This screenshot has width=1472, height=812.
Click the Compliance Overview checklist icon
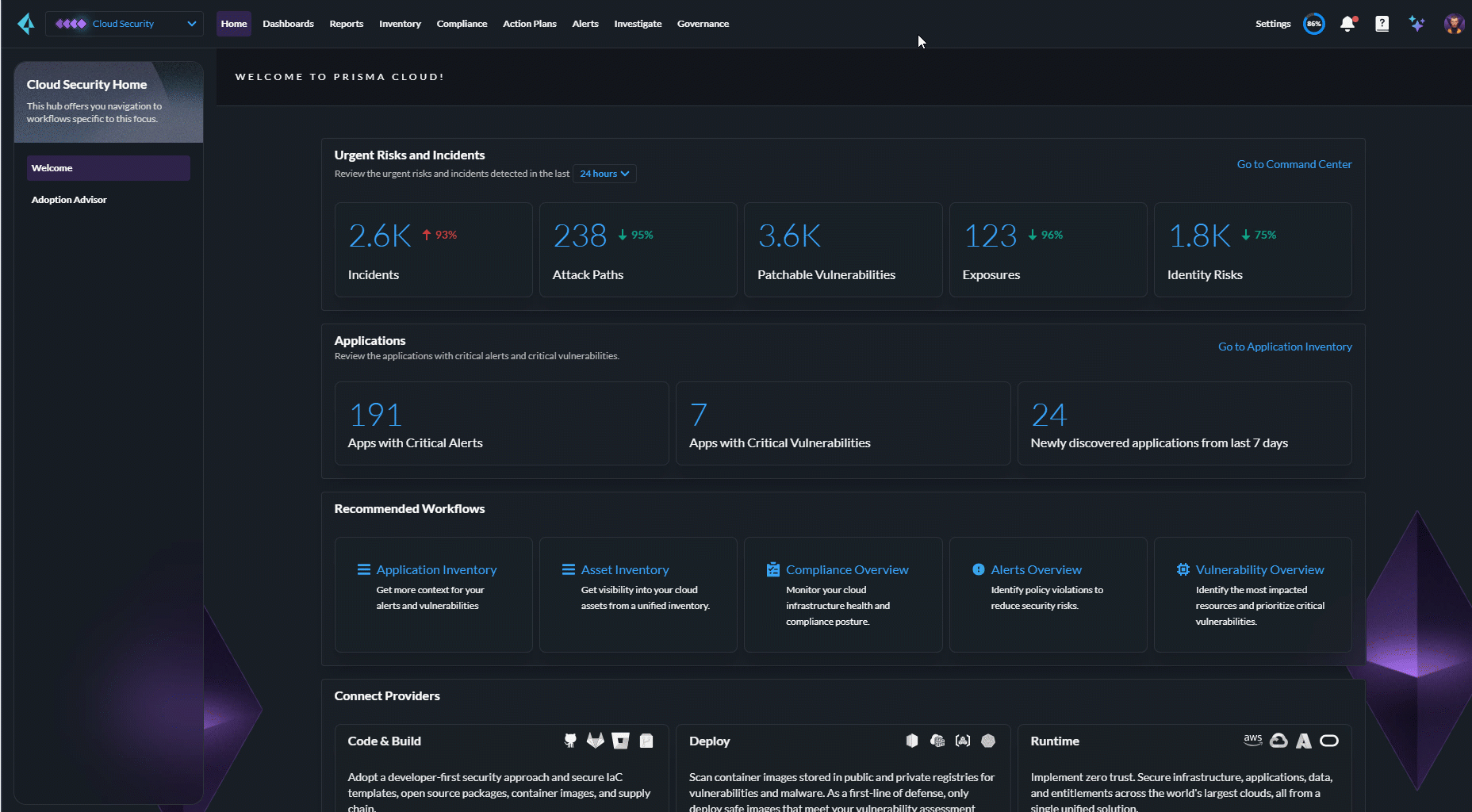tap(773, 569)
